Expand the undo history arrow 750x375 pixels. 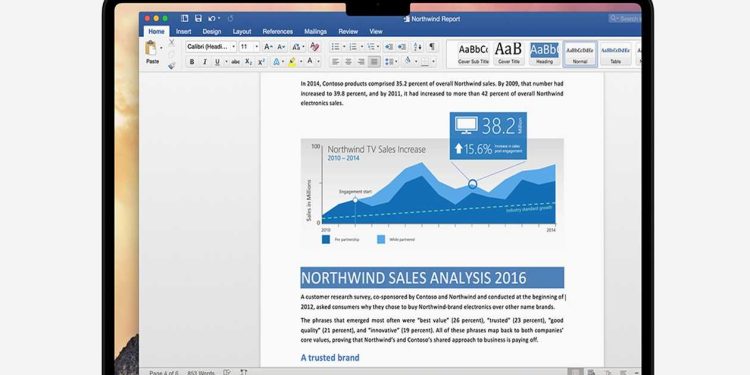click(x=219, y=18)
